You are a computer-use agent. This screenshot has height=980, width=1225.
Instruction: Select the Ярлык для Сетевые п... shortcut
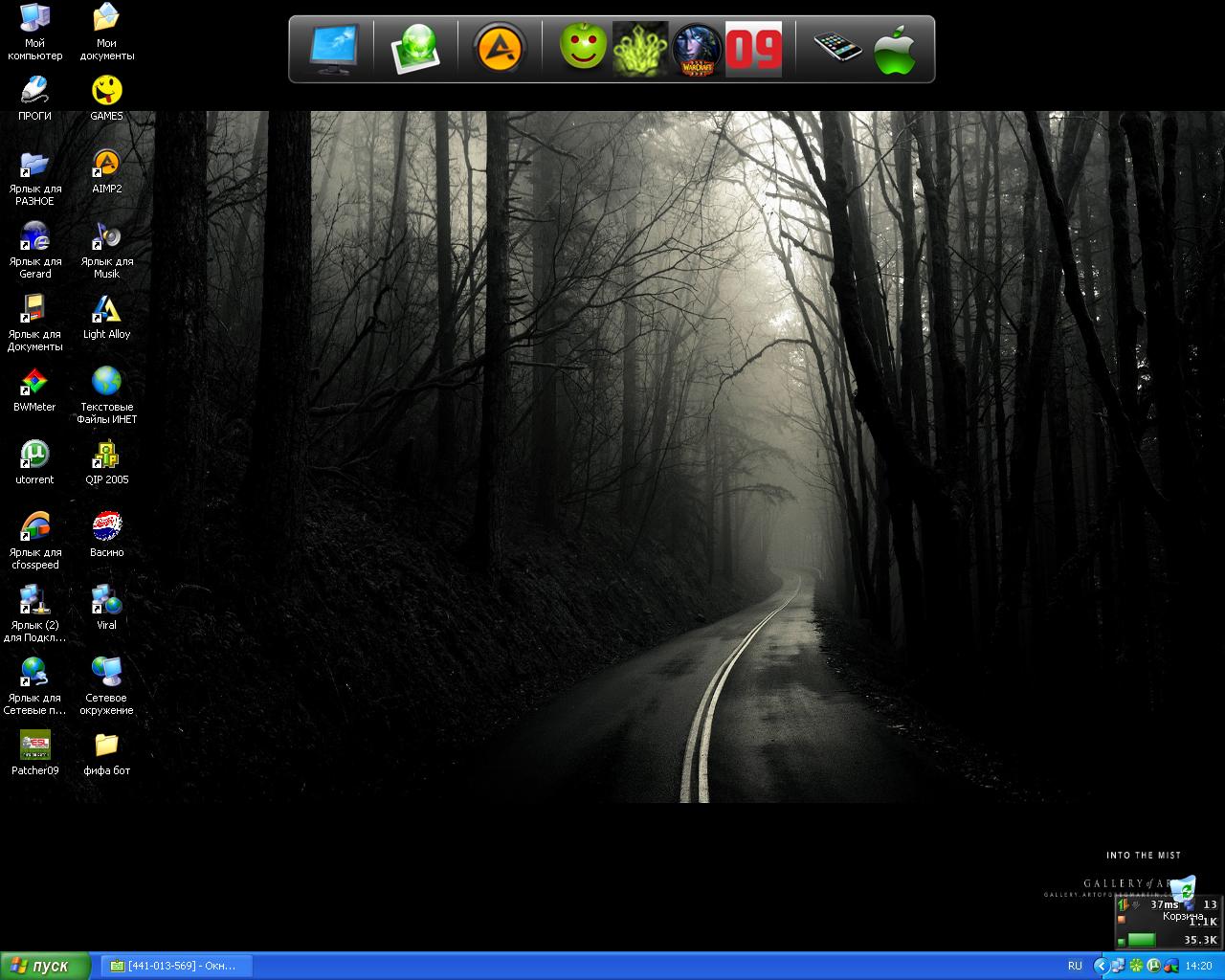point(35,687)
